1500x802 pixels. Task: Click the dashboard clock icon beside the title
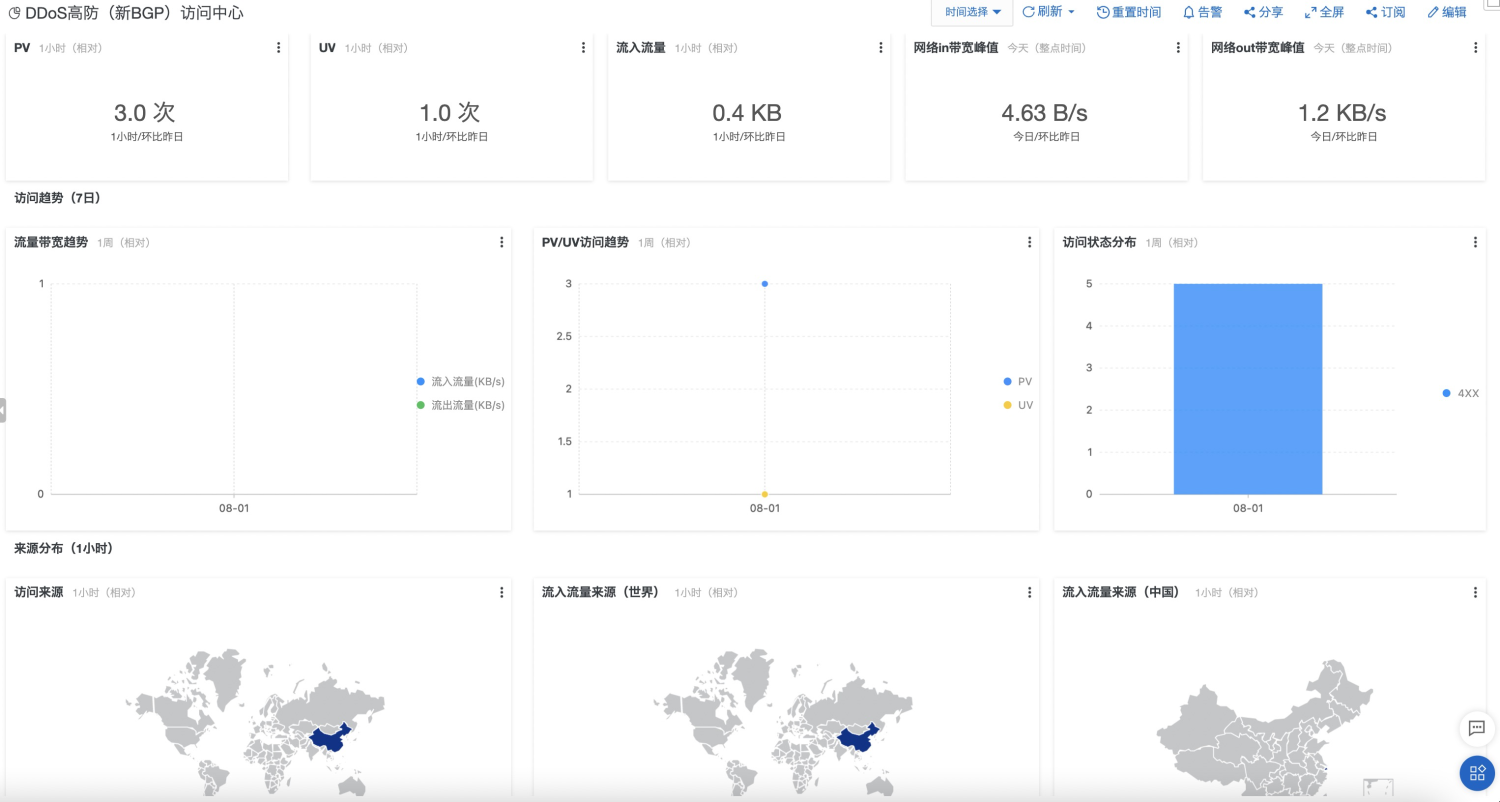pos(14,13)
